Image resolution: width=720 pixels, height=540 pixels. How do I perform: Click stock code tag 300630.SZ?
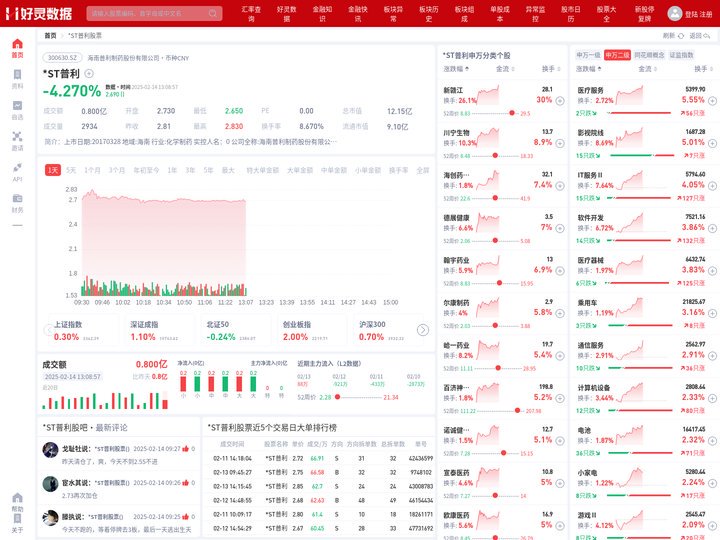(62, 58)
